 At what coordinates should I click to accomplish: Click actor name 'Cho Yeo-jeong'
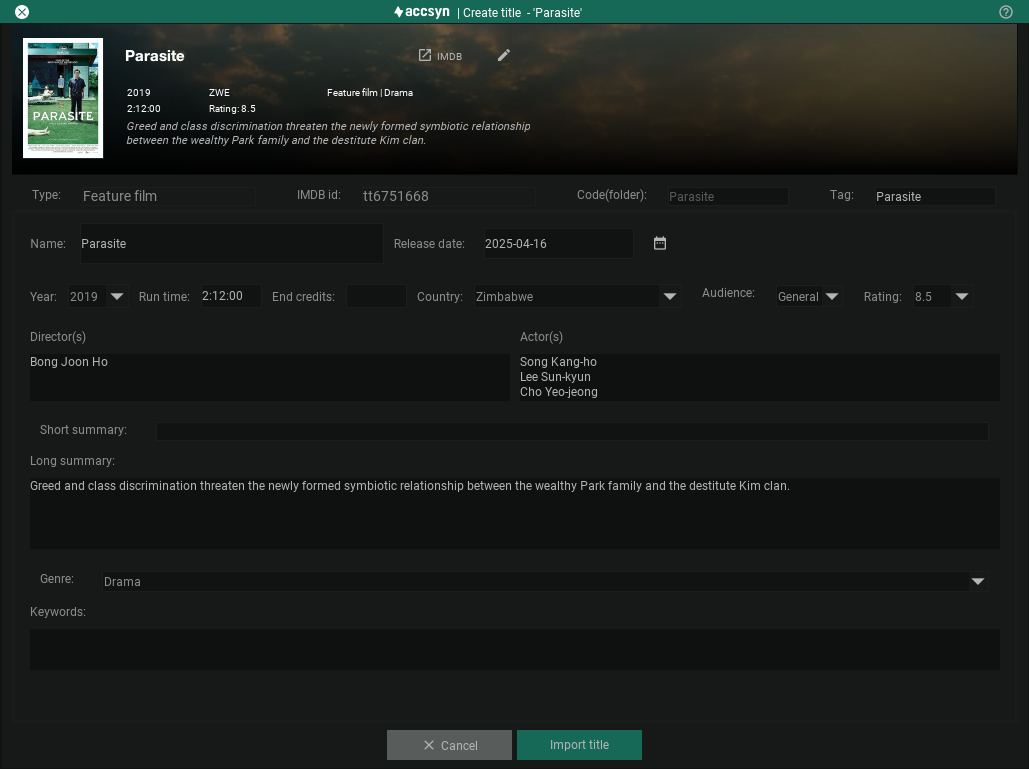[x=558, y=392]
